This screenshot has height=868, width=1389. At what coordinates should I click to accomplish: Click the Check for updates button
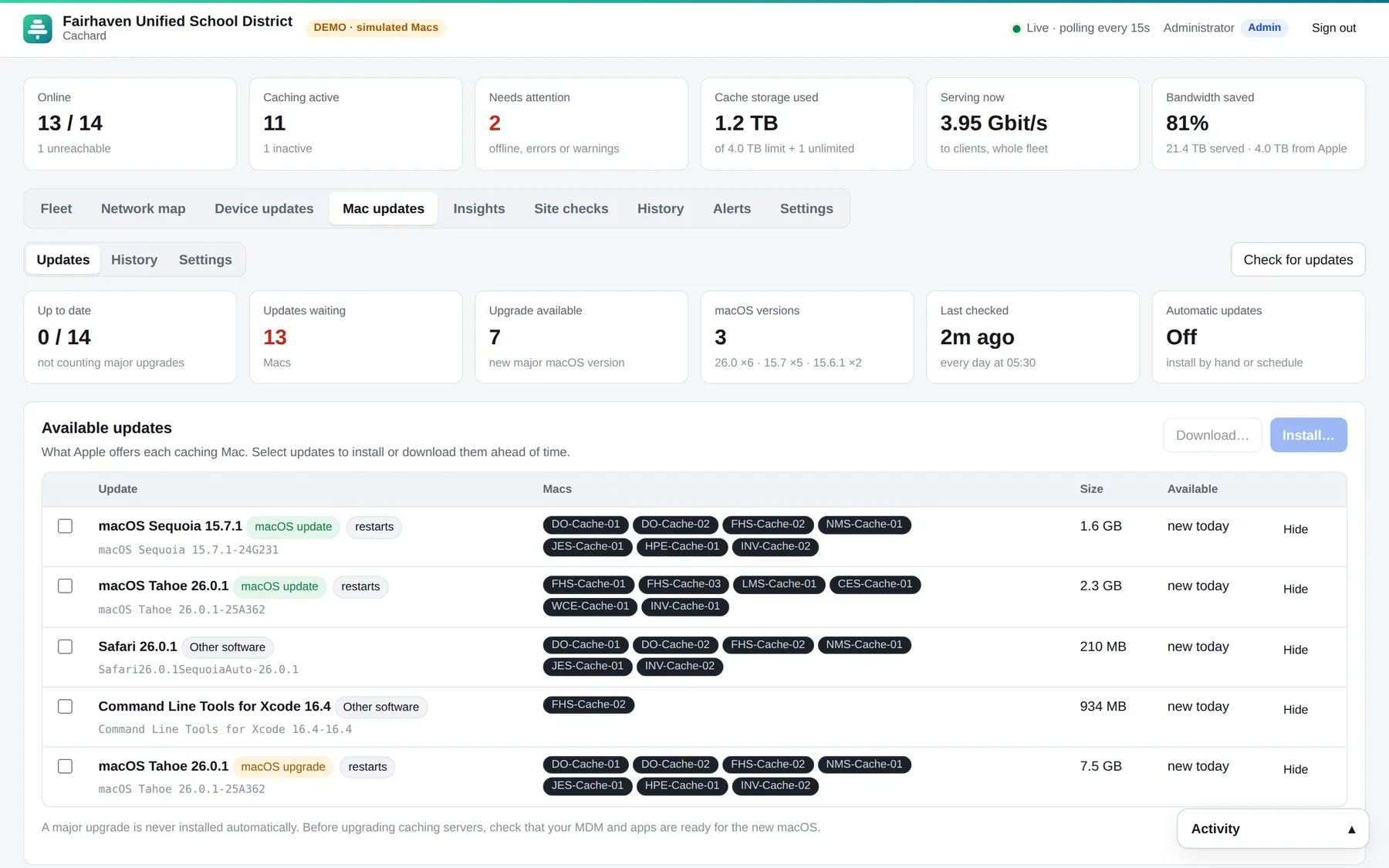[1298, 260]
